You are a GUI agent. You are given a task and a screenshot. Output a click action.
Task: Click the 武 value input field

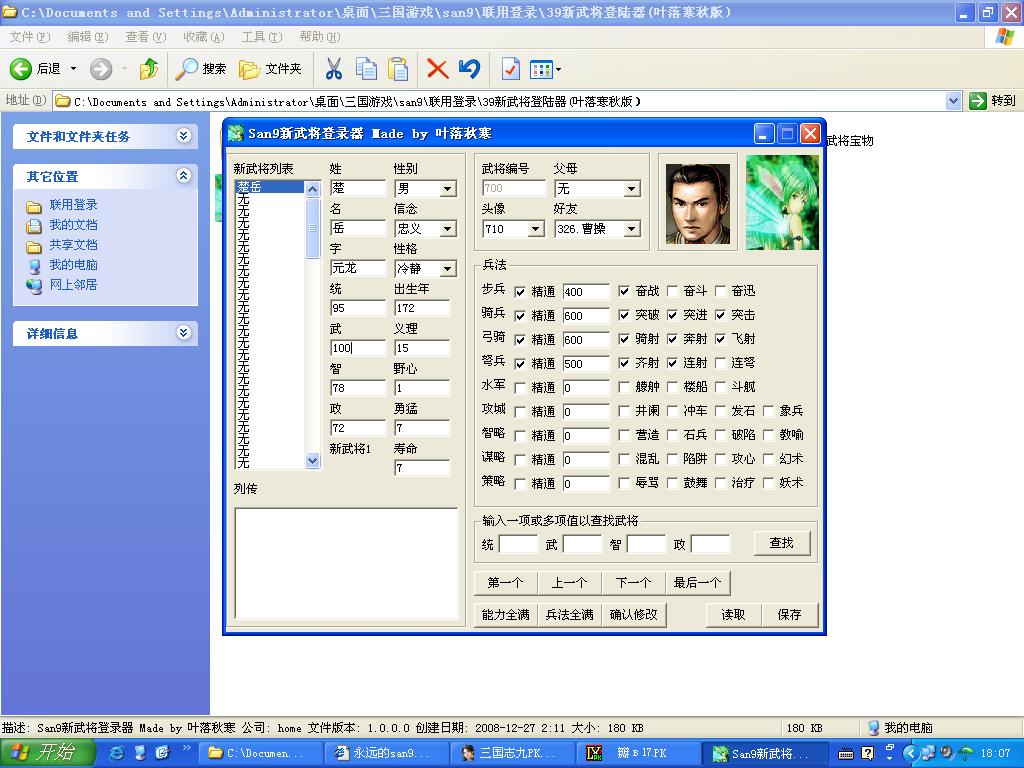[x=358, y=348]
